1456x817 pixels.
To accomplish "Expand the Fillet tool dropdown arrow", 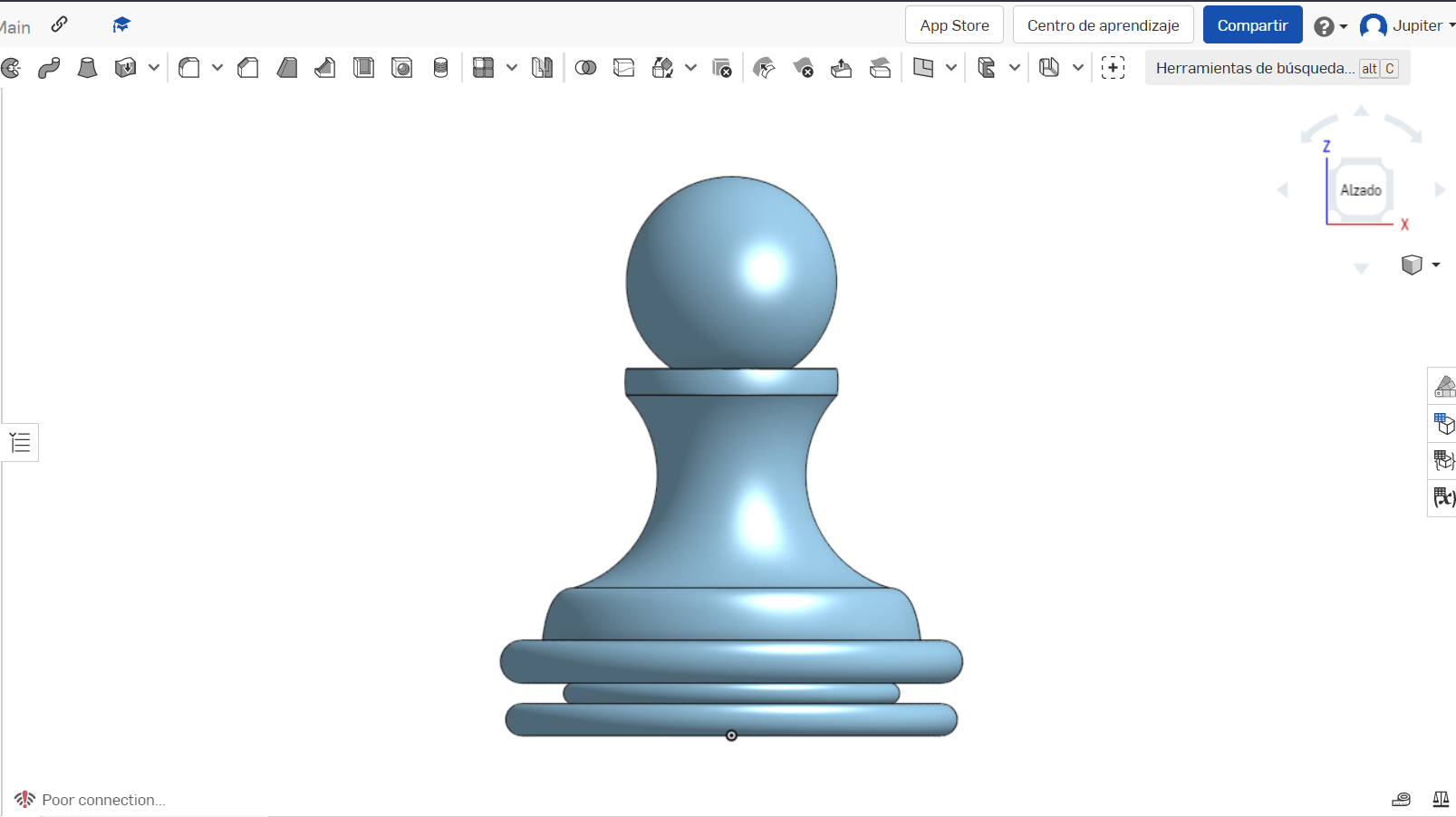I will 217,67.
